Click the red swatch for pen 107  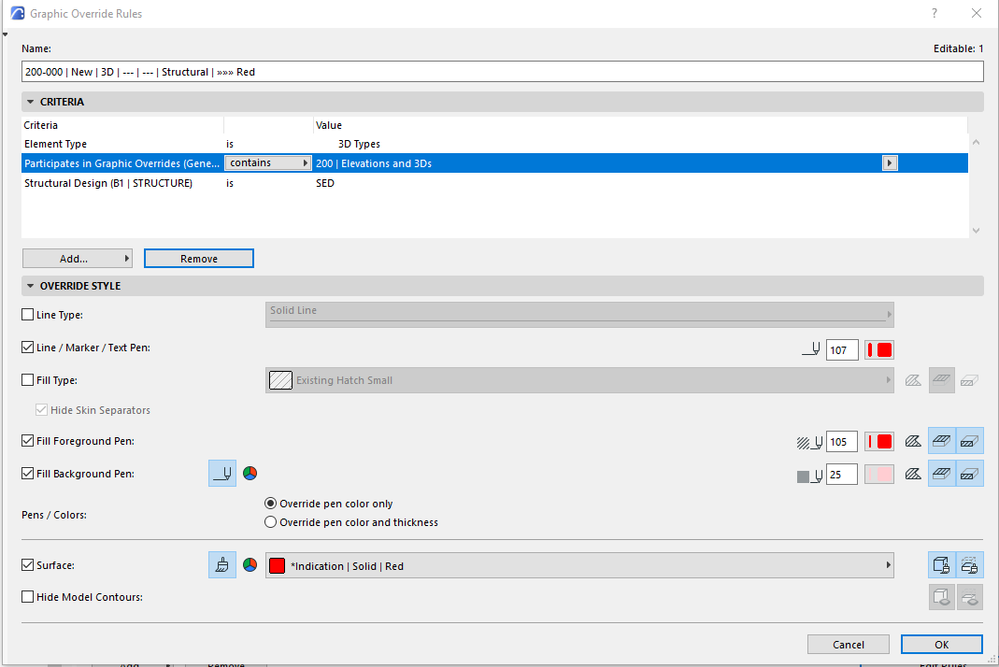click(x=879, y=350)
